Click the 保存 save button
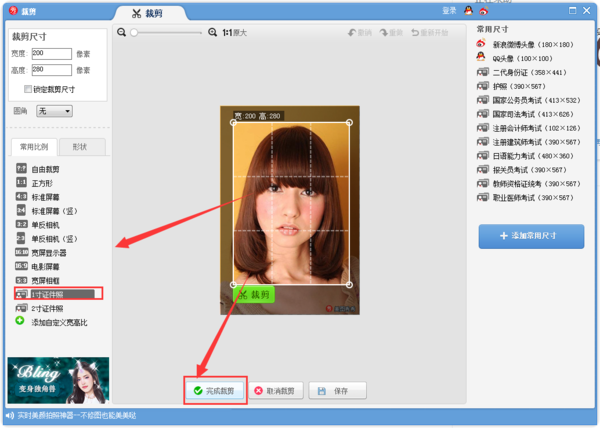The height and width of the screenshot is (428, 600). click(x=337, y=390)
